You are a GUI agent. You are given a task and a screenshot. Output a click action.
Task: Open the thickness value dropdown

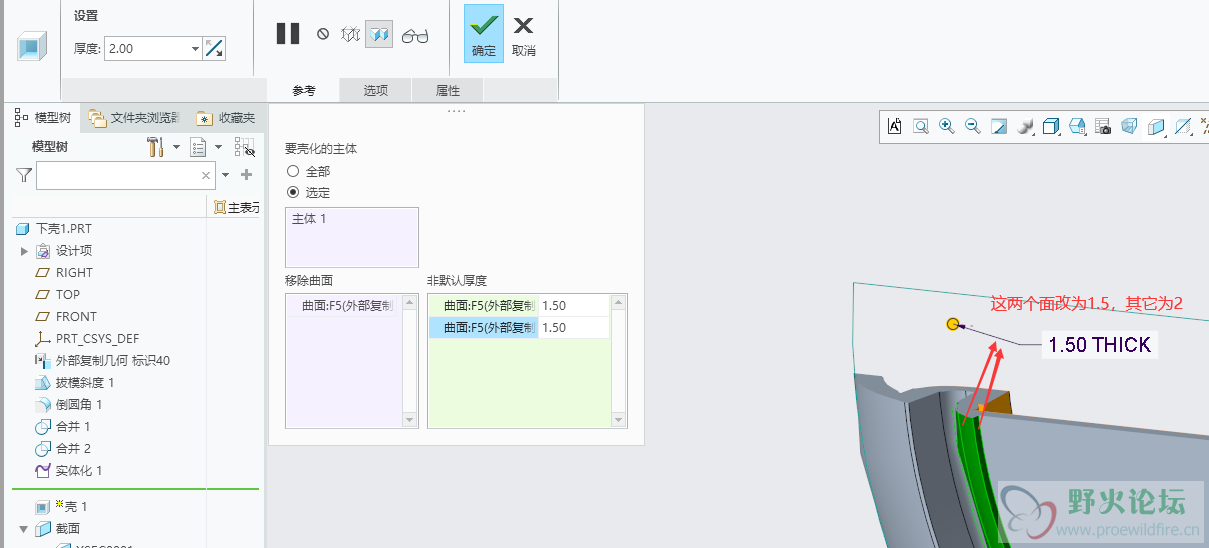pos(195,48)
